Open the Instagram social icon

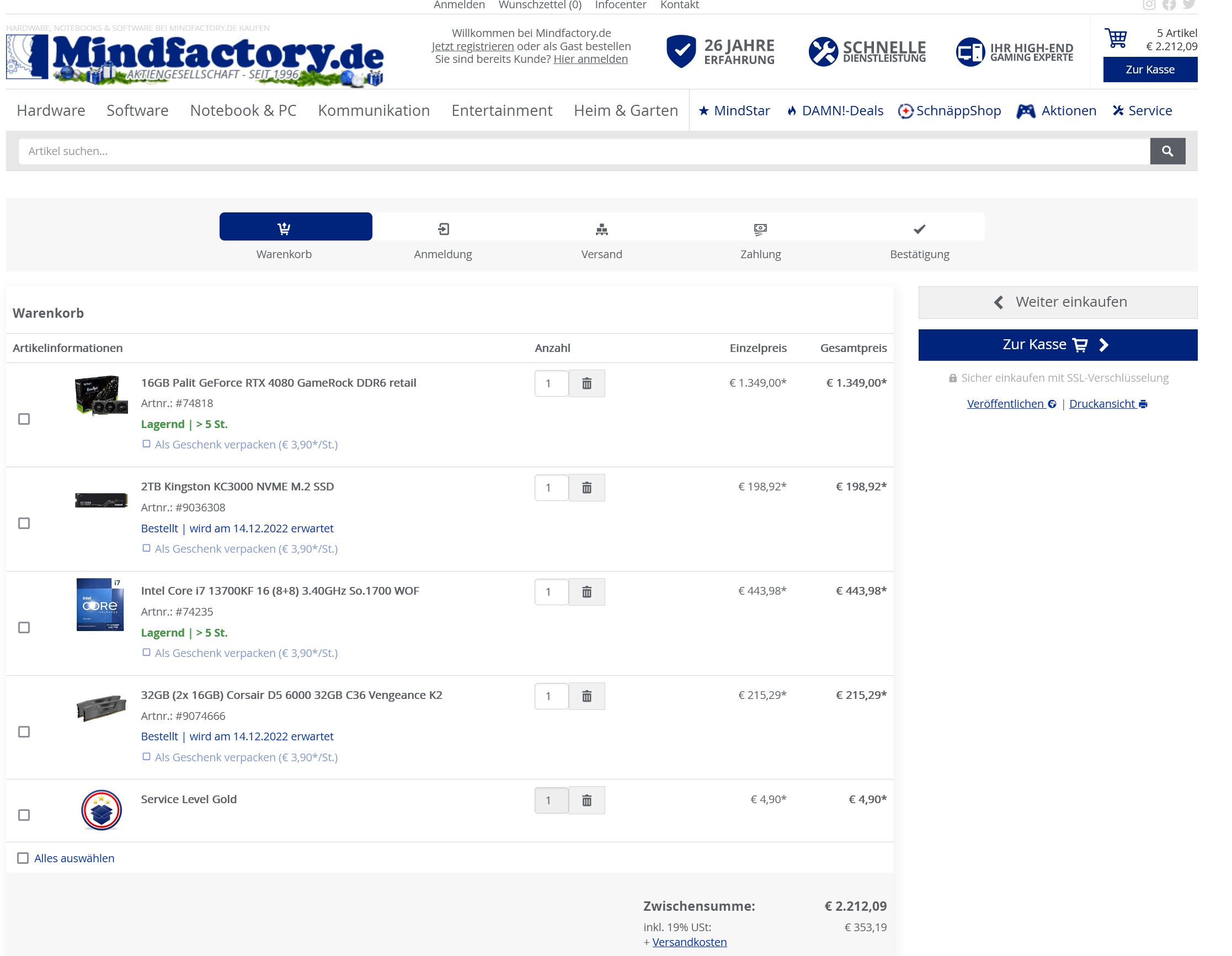1149,5
